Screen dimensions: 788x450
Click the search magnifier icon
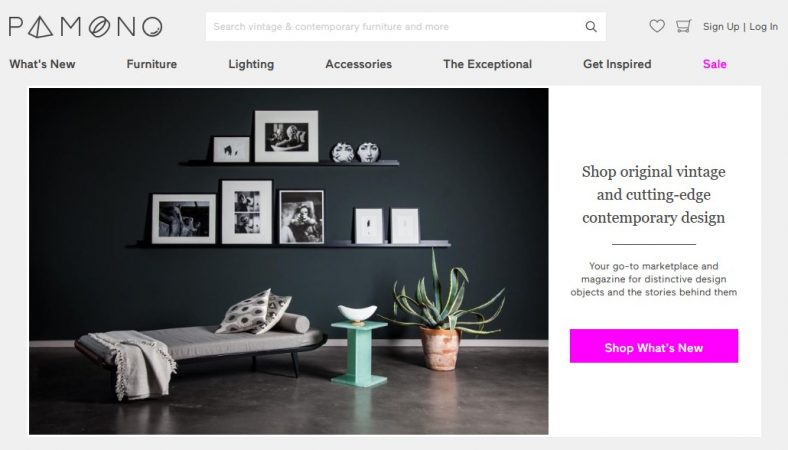point(591,27)
